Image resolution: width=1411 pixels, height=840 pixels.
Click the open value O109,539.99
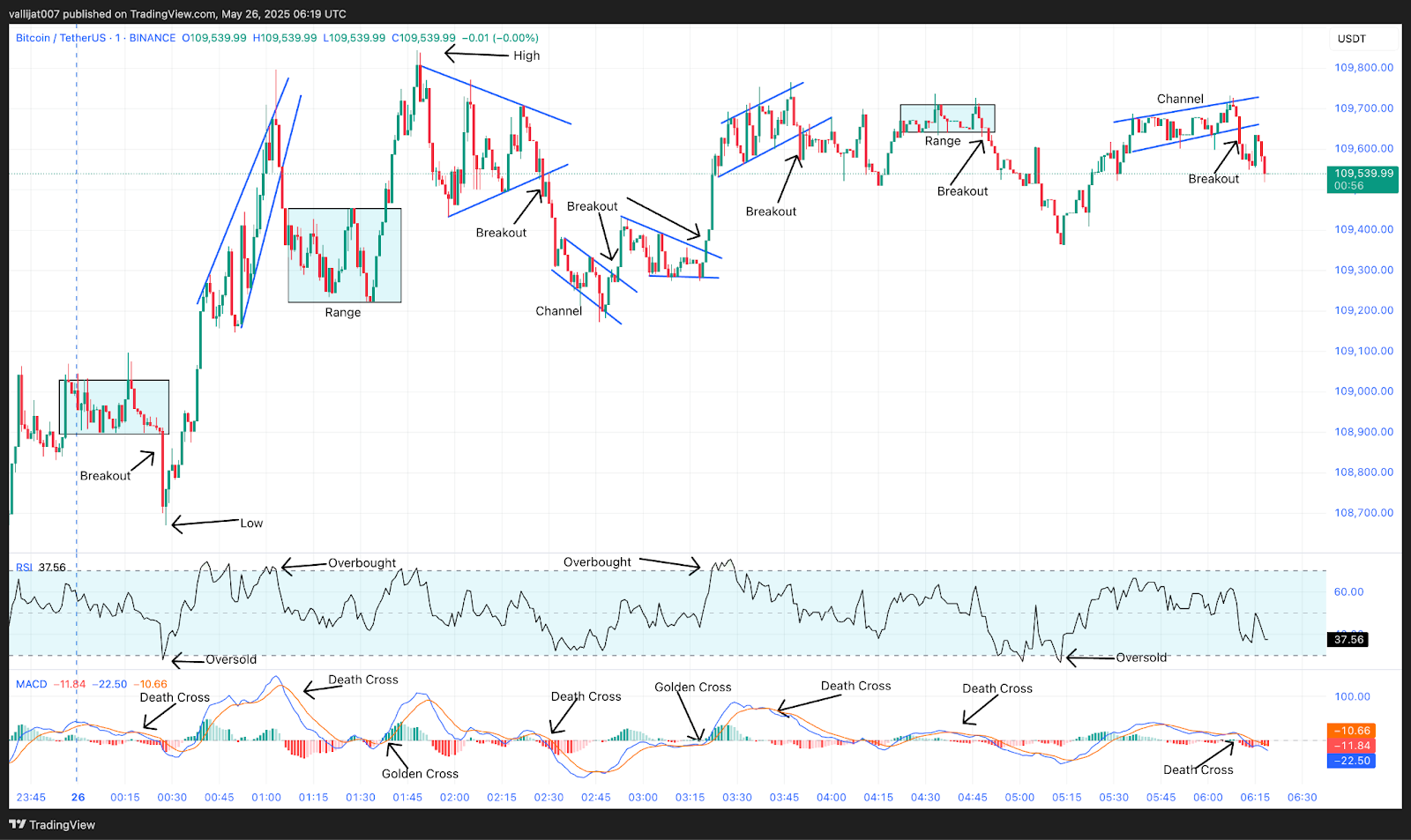[x=214, y=38]
